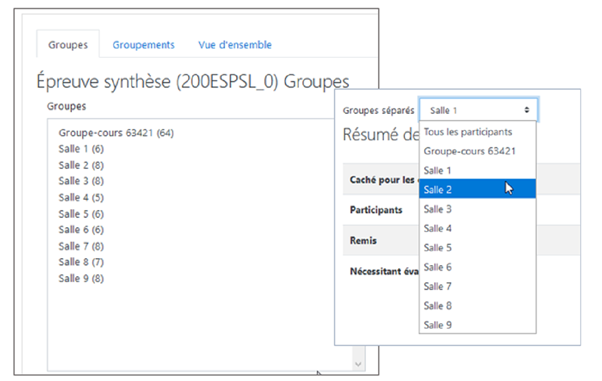Switch to the Groupes tab
This screenshot has width=602, height=381.
pos(68,45)
